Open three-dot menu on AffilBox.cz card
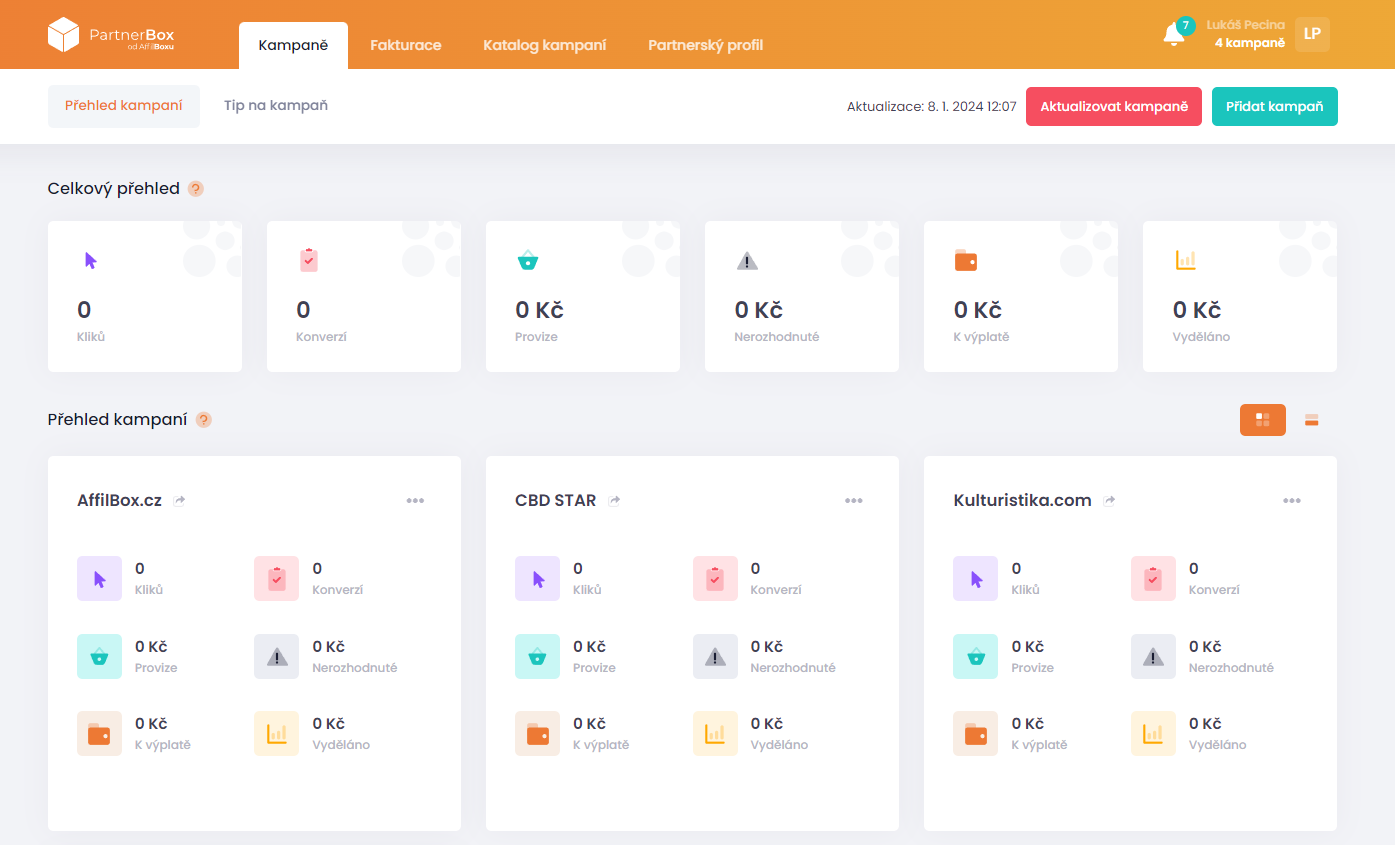Screen dimensions: 1395x845 click(x=415, y=501)
